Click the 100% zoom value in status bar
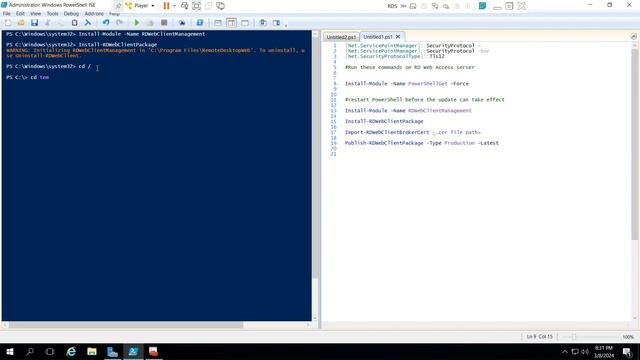 [x=628, y=337]
